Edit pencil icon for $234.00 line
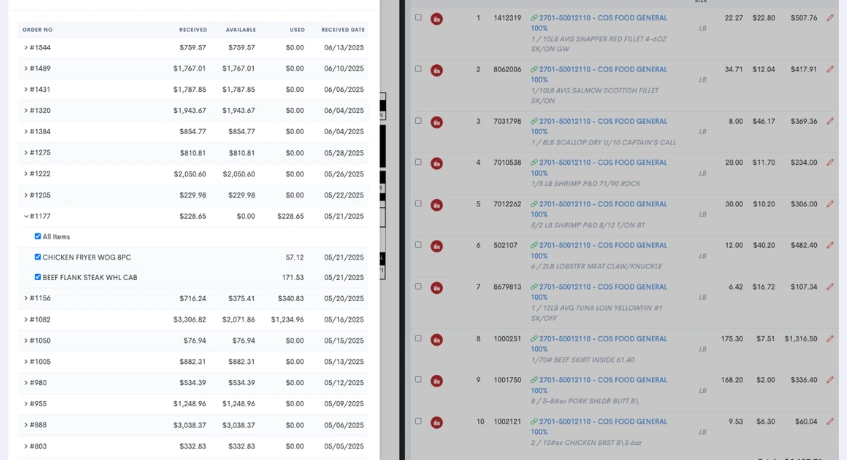 tap(830, 163)
